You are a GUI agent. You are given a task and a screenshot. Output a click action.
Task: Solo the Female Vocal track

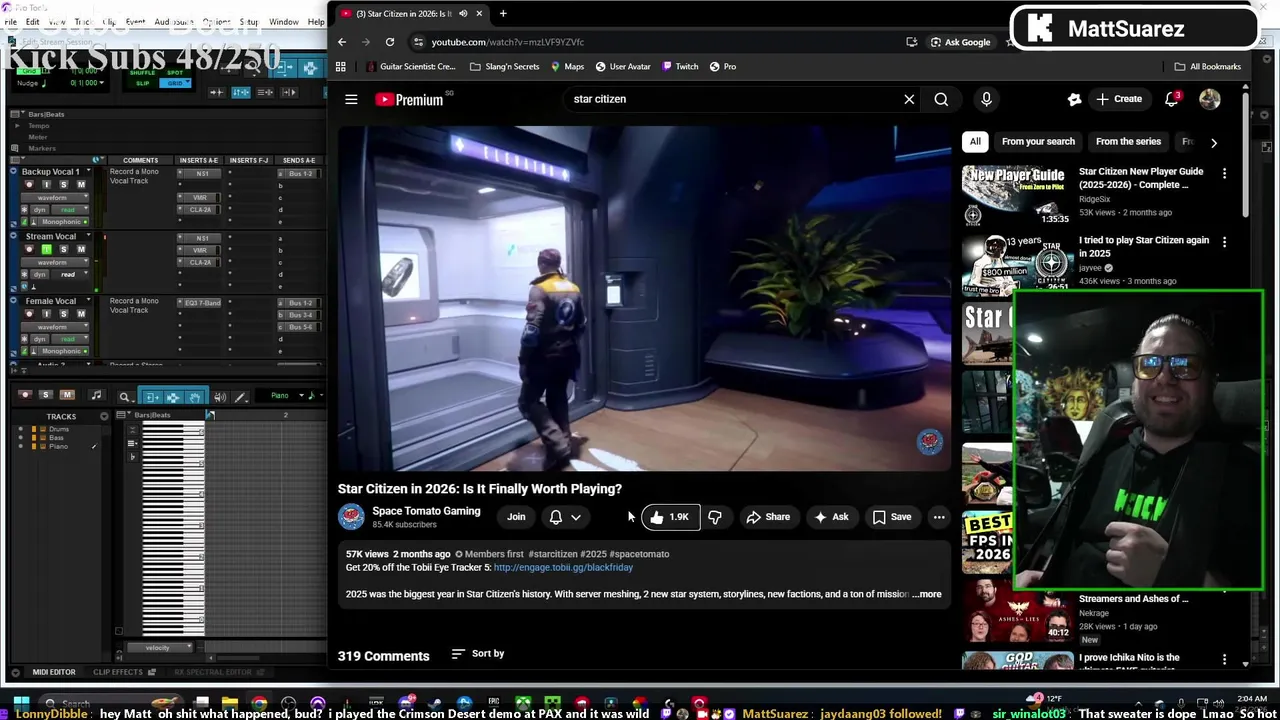(64, 314)
